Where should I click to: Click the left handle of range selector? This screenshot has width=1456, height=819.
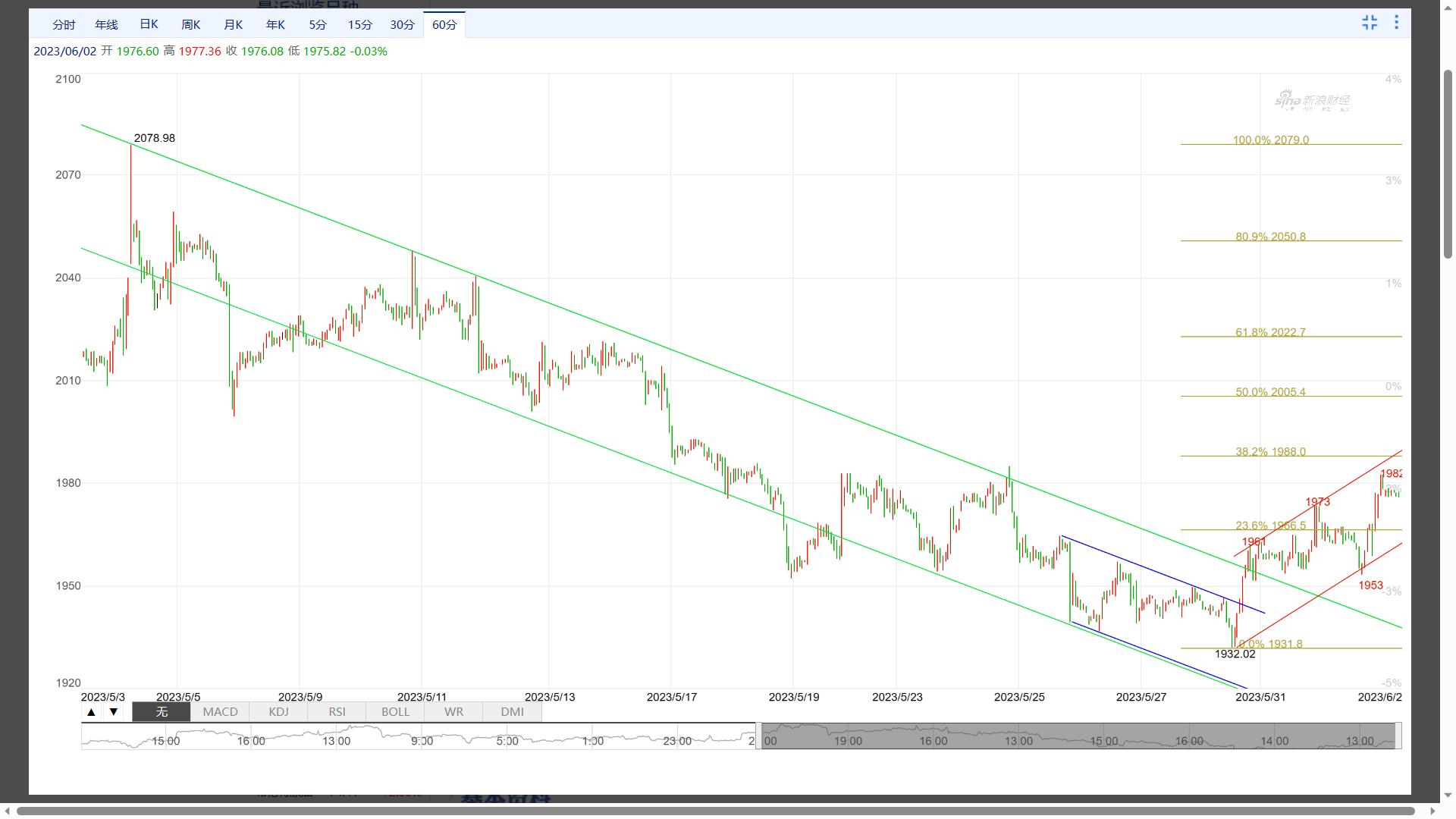pyautogui.click(x=758, y=736)
